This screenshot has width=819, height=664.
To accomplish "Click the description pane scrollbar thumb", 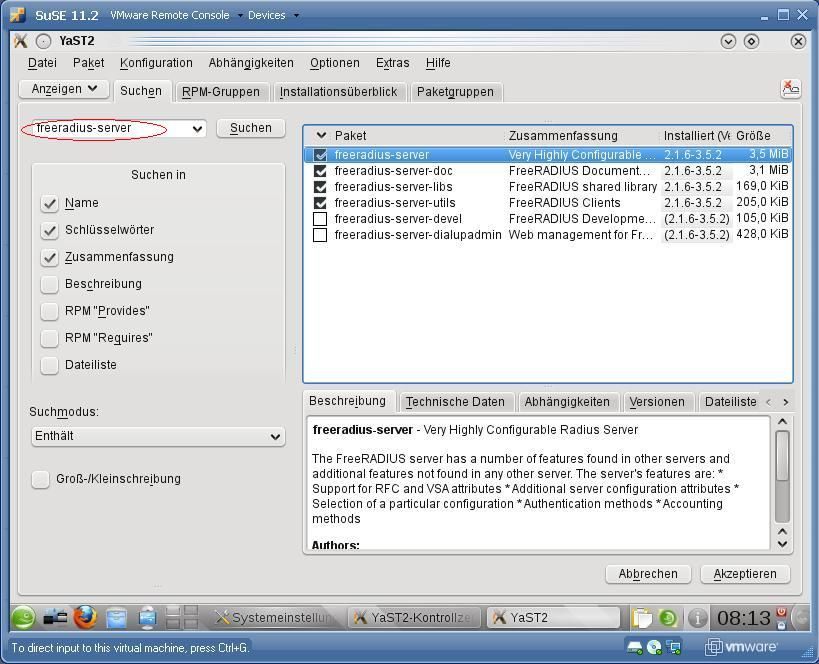I will [x=782, y=456].
